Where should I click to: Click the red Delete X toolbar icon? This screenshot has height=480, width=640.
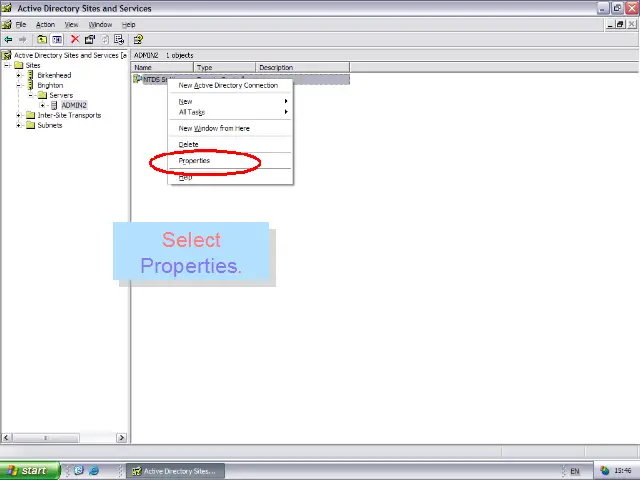click(x=75, y=39)
